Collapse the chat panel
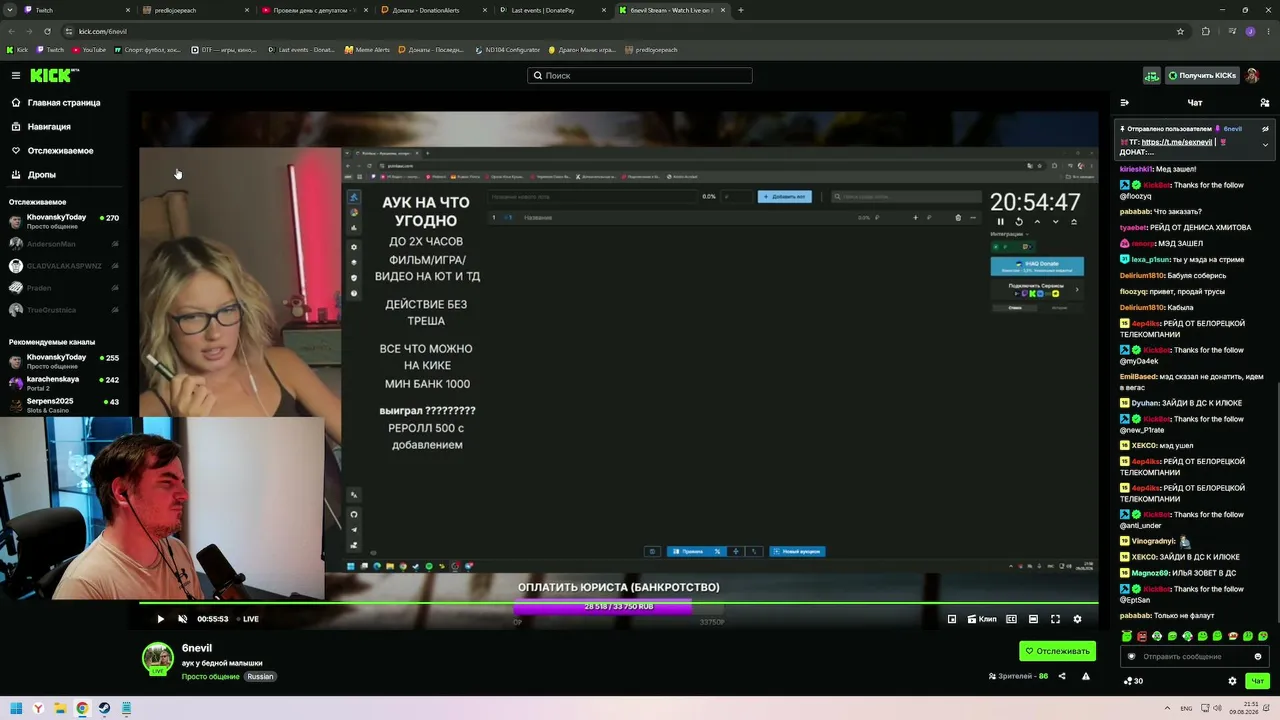 1125,103
